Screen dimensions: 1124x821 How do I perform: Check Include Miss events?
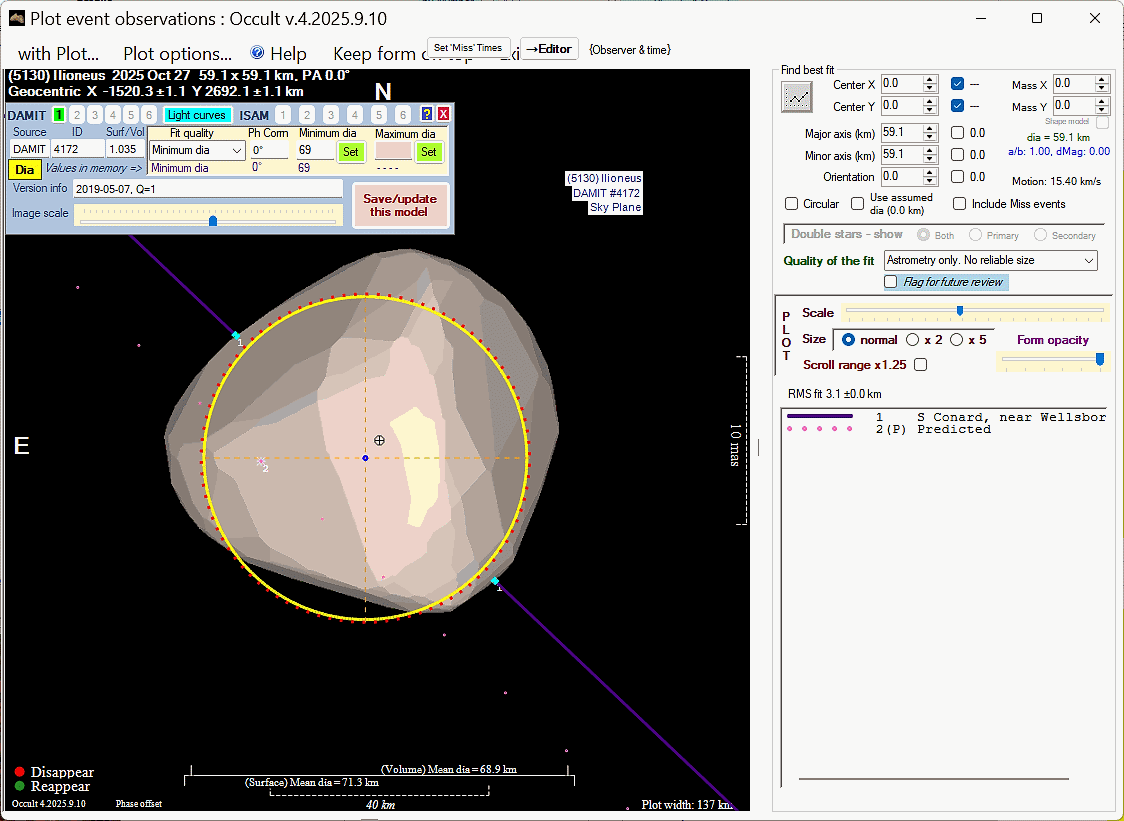pos(960,204)
